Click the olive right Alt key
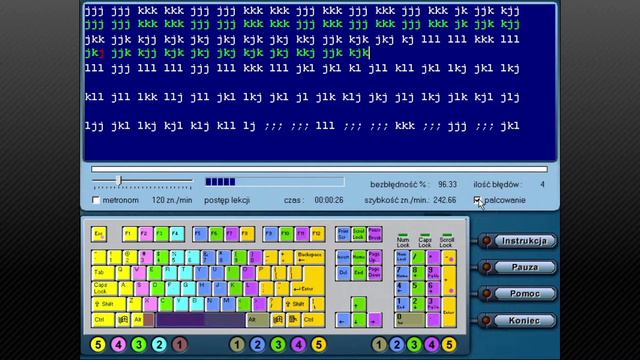640x360 pixels. click(x=258, y=320)
